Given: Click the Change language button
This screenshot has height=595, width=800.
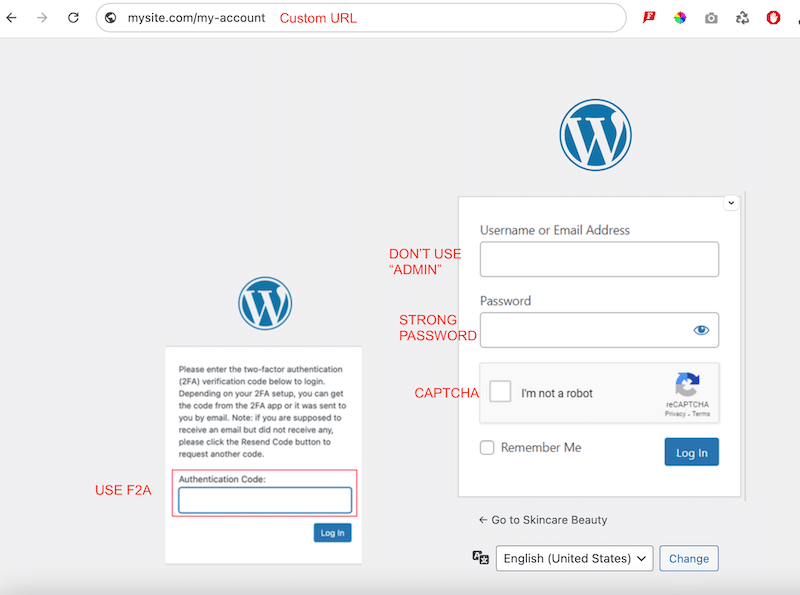Looking at the screenshot, I should pos(688,558).
